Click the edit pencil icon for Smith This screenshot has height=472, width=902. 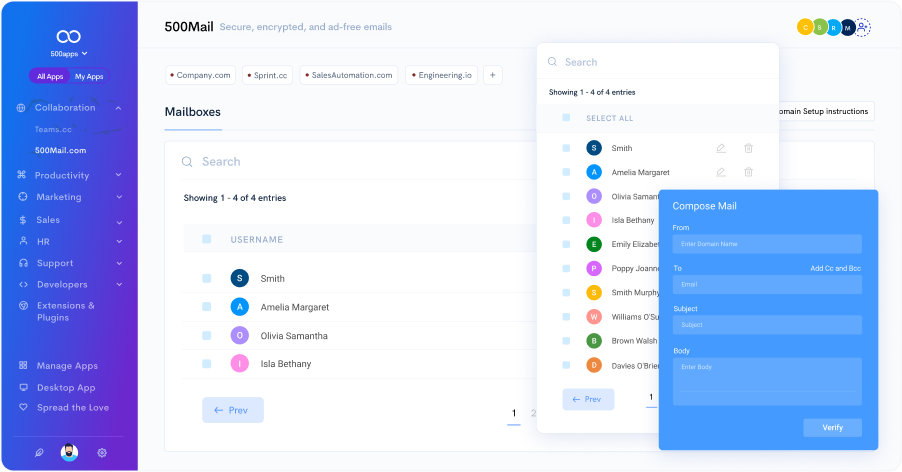tap(720, 148)
